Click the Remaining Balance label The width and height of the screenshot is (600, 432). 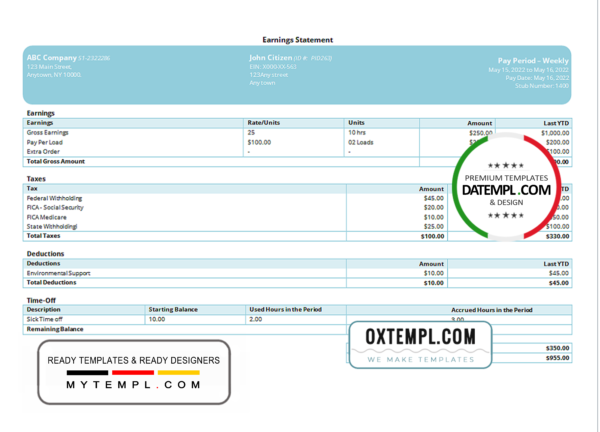coord(55,329)
